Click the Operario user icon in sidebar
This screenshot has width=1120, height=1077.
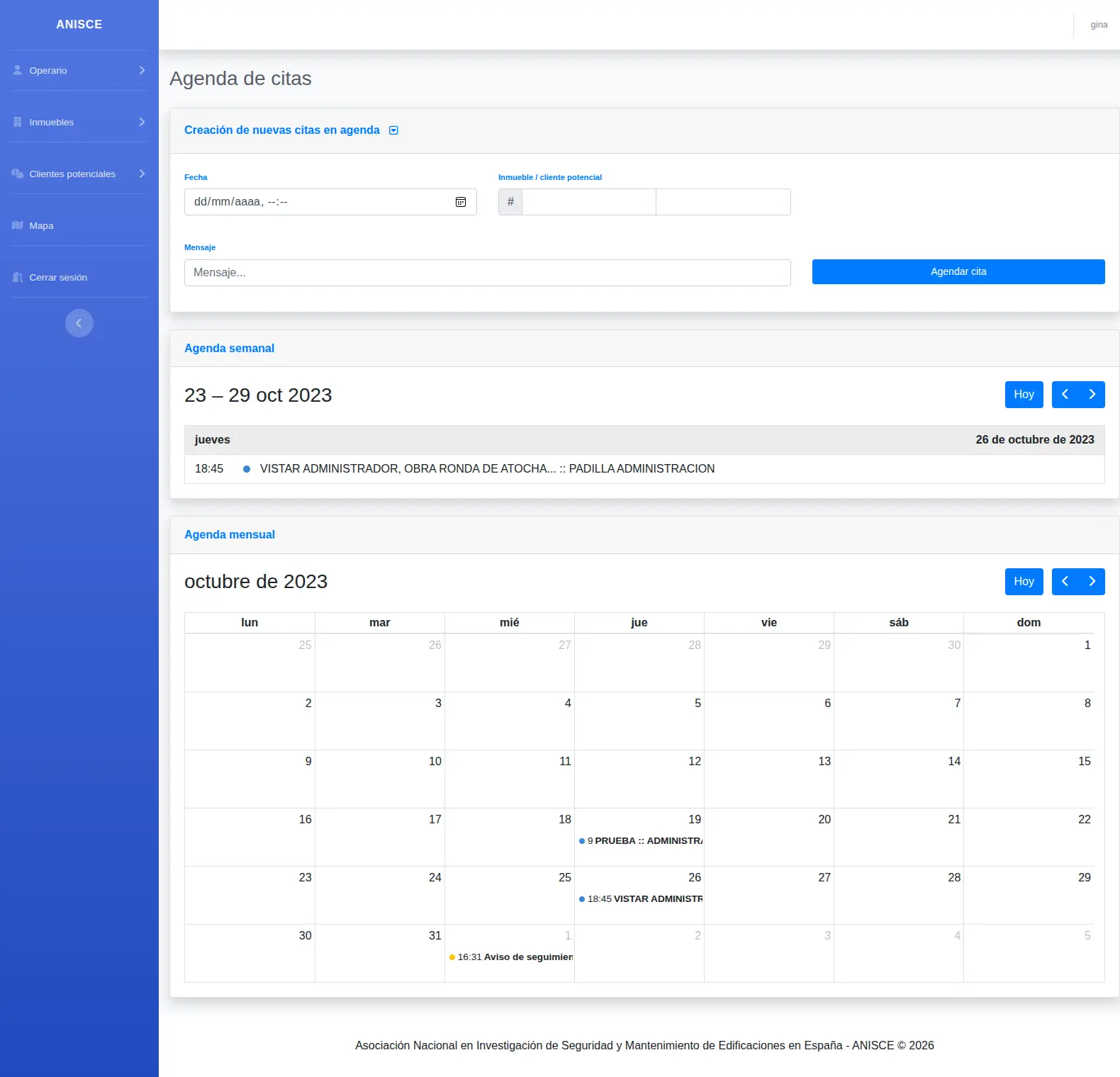[x=18, y=70]
